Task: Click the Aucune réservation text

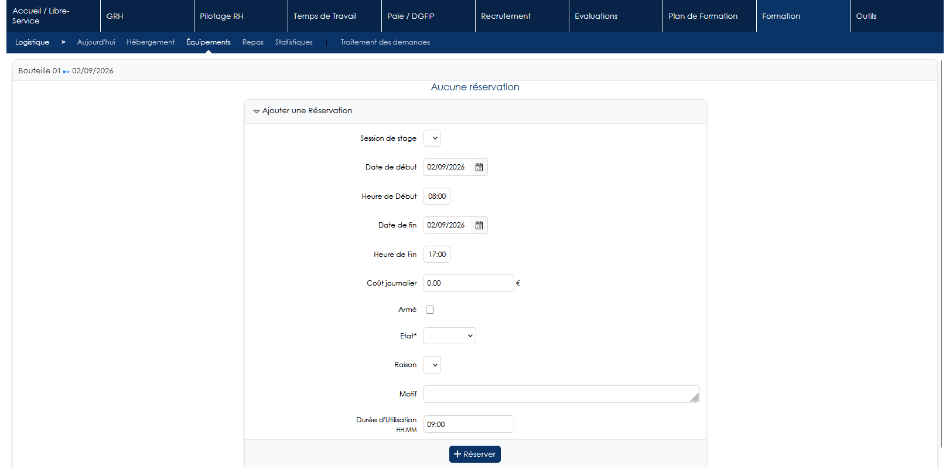Action: click(x=475, y=87)
